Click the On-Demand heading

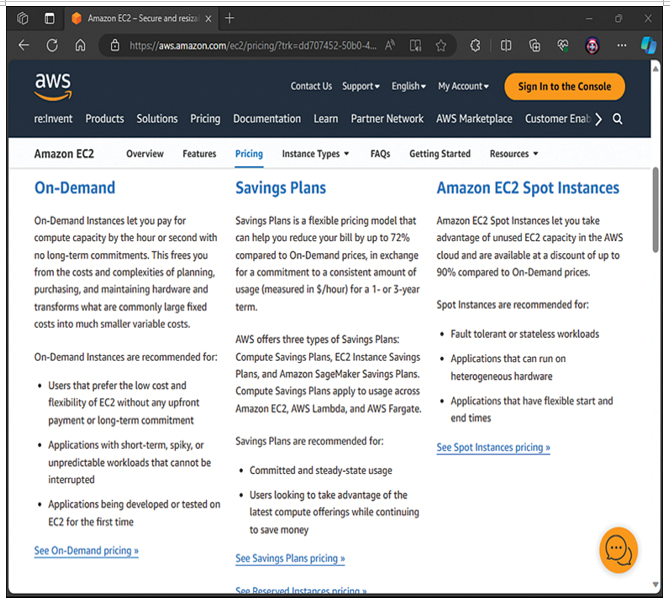click(75, 188)
